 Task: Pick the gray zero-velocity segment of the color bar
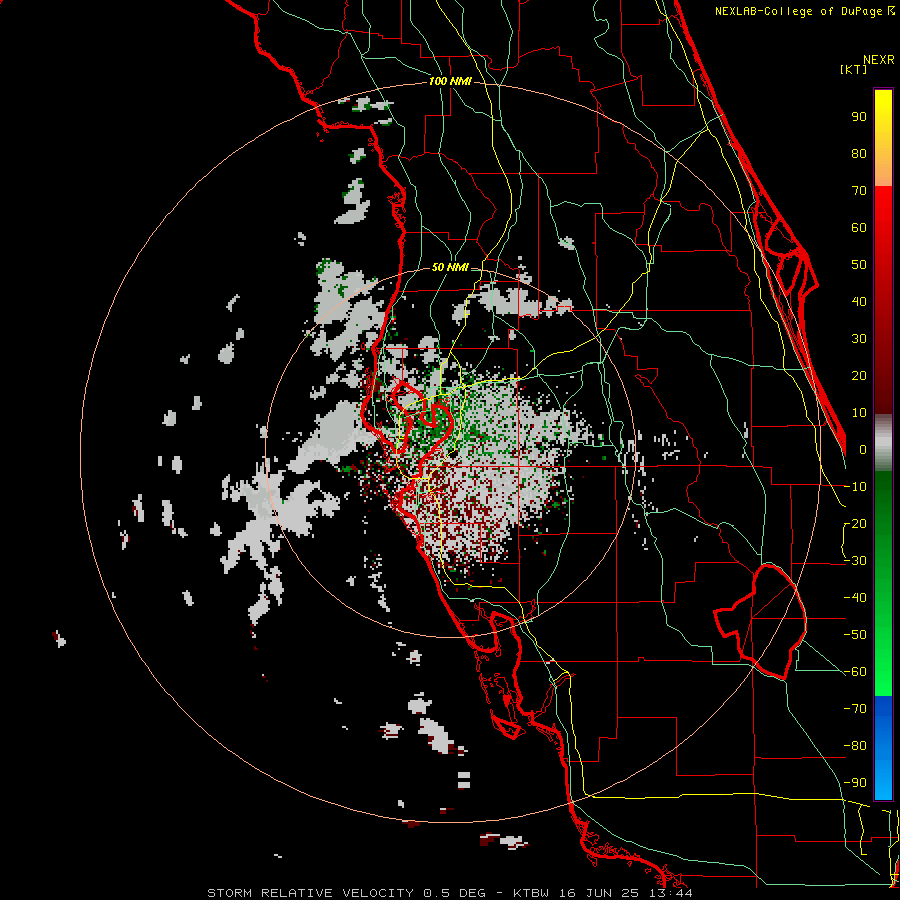(883, 443)
